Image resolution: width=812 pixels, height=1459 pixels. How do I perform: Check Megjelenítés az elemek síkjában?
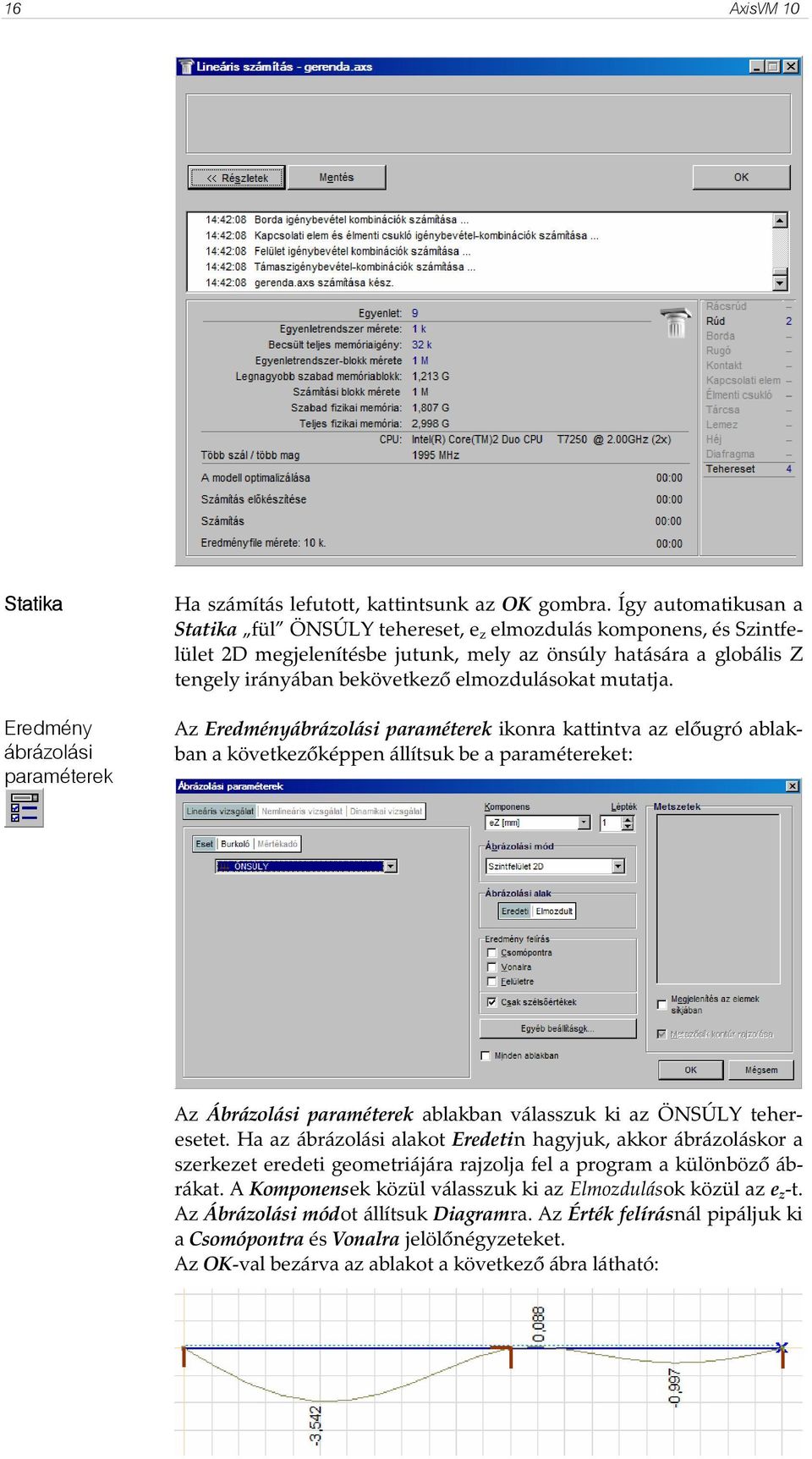point(662,1005)
